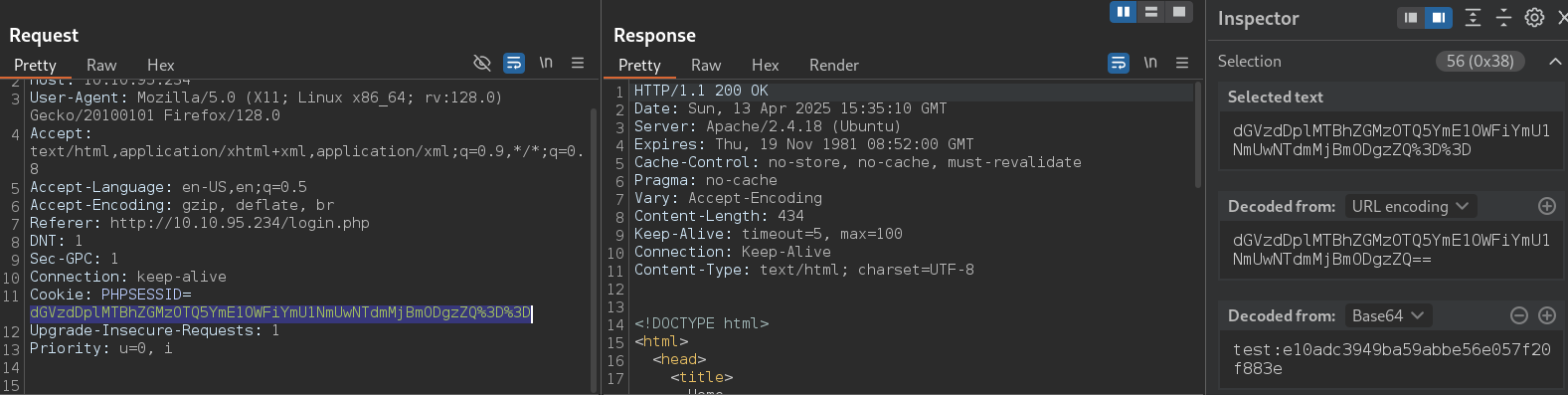
Task: Collapse all Inspector sections
Action: coord(1503,17)
